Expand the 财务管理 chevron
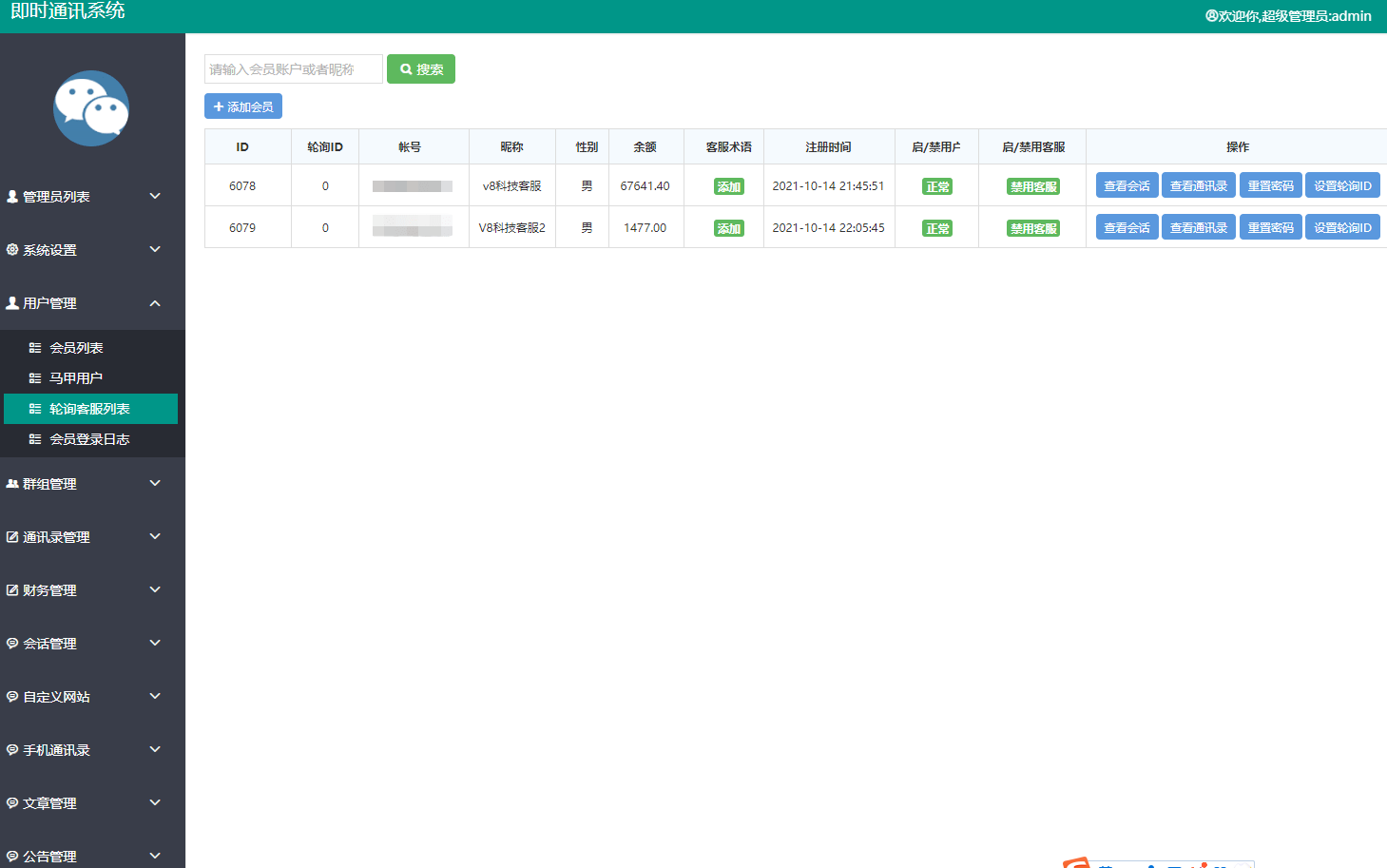 pos(155,589)
